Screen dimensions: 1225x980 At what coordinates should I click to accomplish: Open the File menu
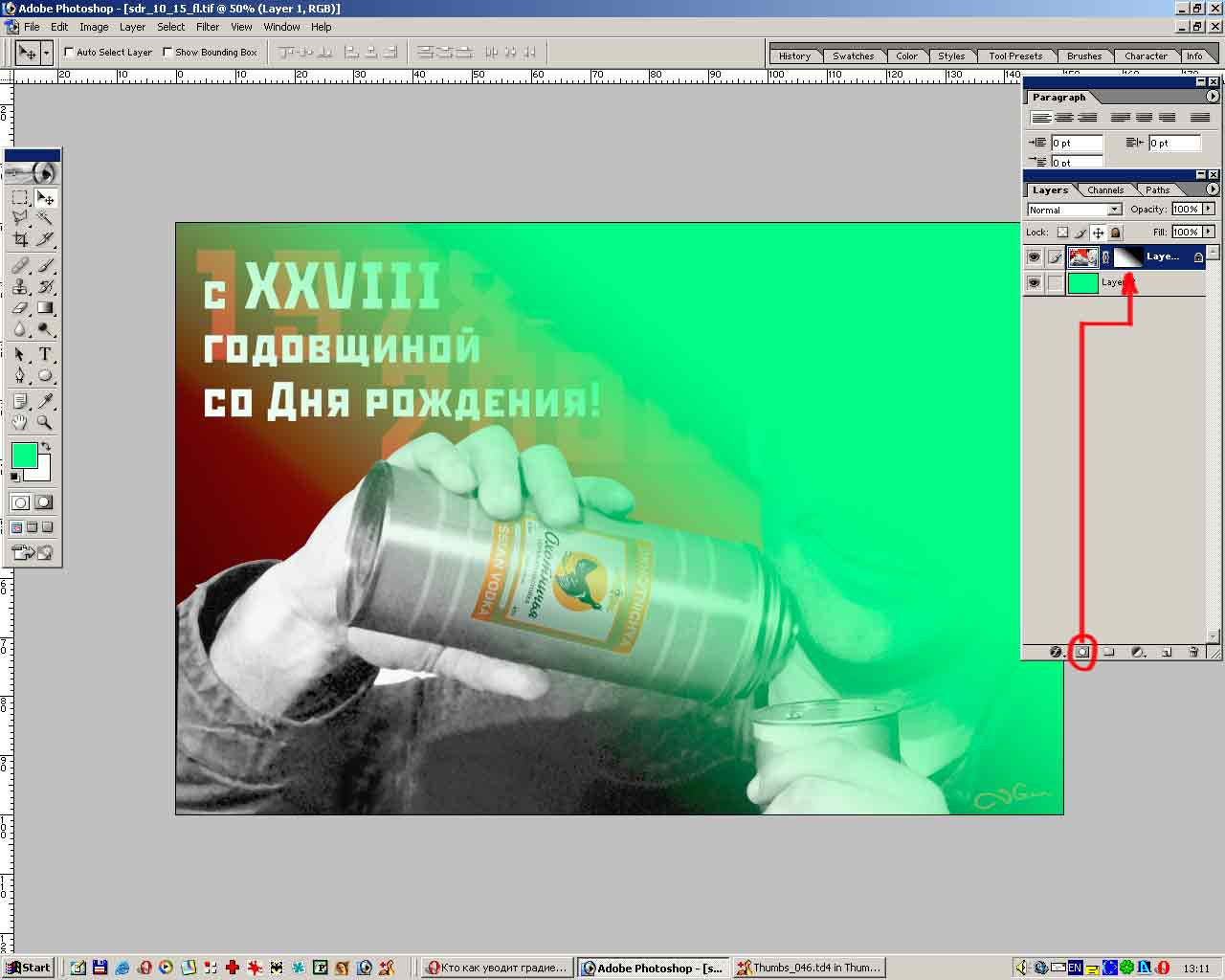click(x=32, y=27)
